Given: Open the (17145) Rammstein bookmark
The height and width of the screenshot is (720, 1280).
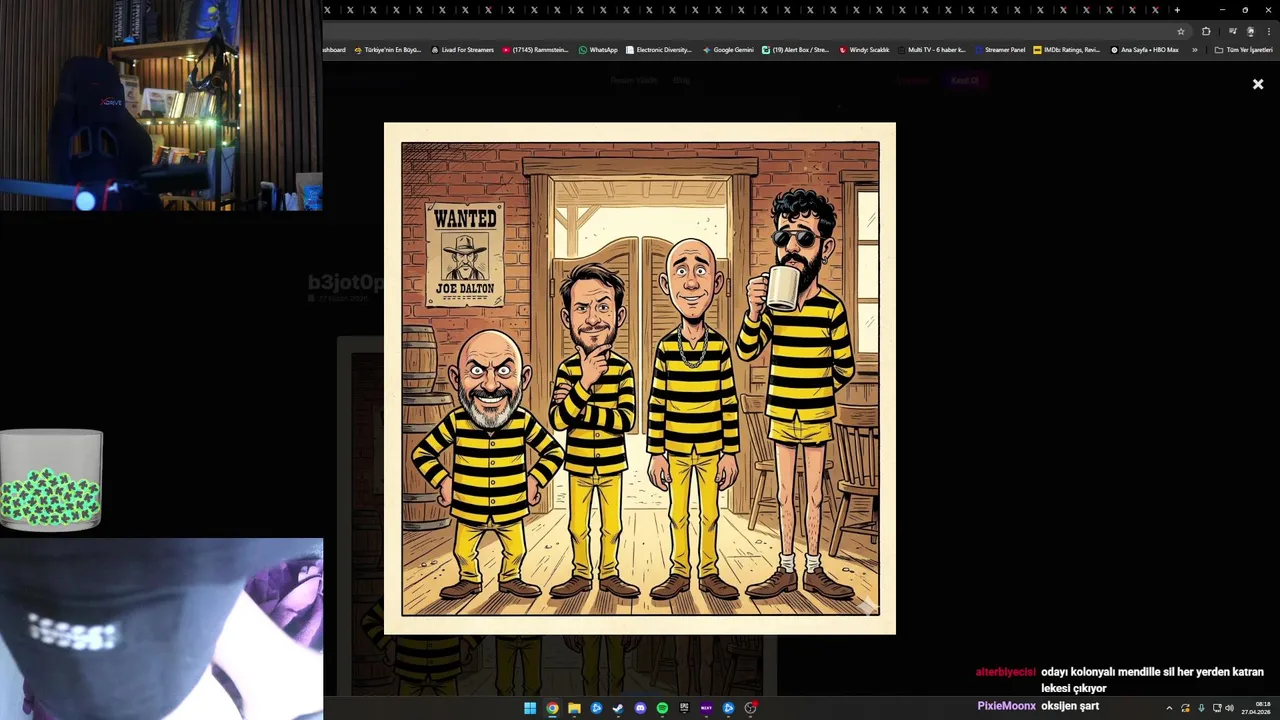Looking at the screenshot, I should click(535, 50).
